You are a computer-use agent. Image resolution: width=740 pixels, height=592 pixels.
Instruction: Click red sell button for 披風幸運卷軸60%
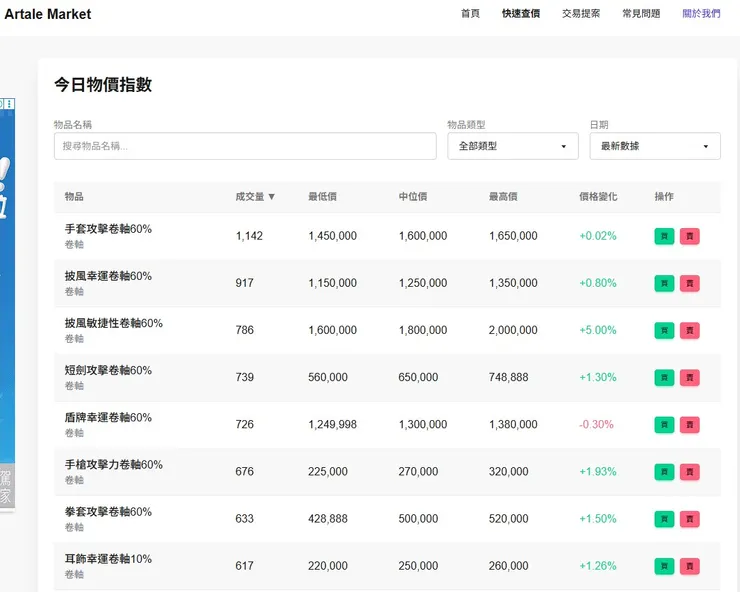coord(690,283)
